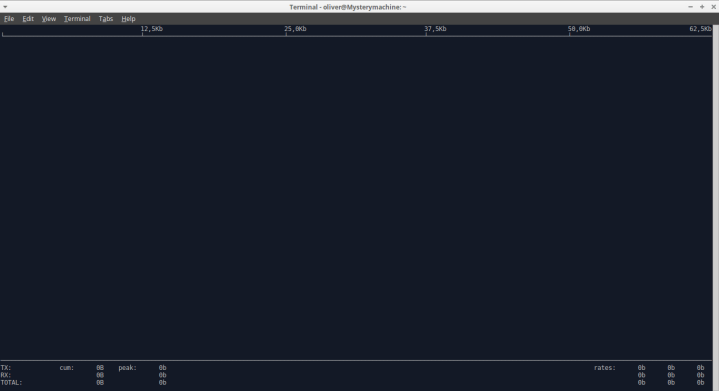Click the 12,5Kb scale label

coord(152,29)
